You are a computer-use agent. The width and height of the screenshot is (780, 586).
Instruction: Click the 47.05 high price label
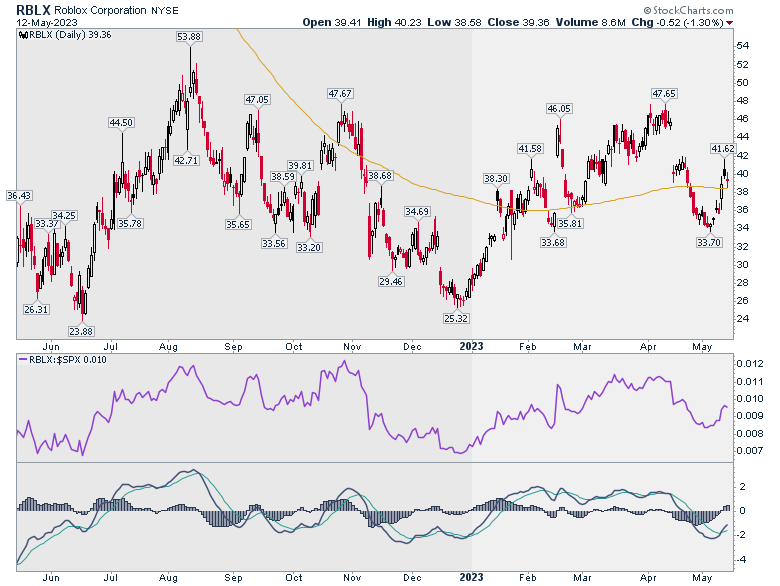[x=257, y=99]
